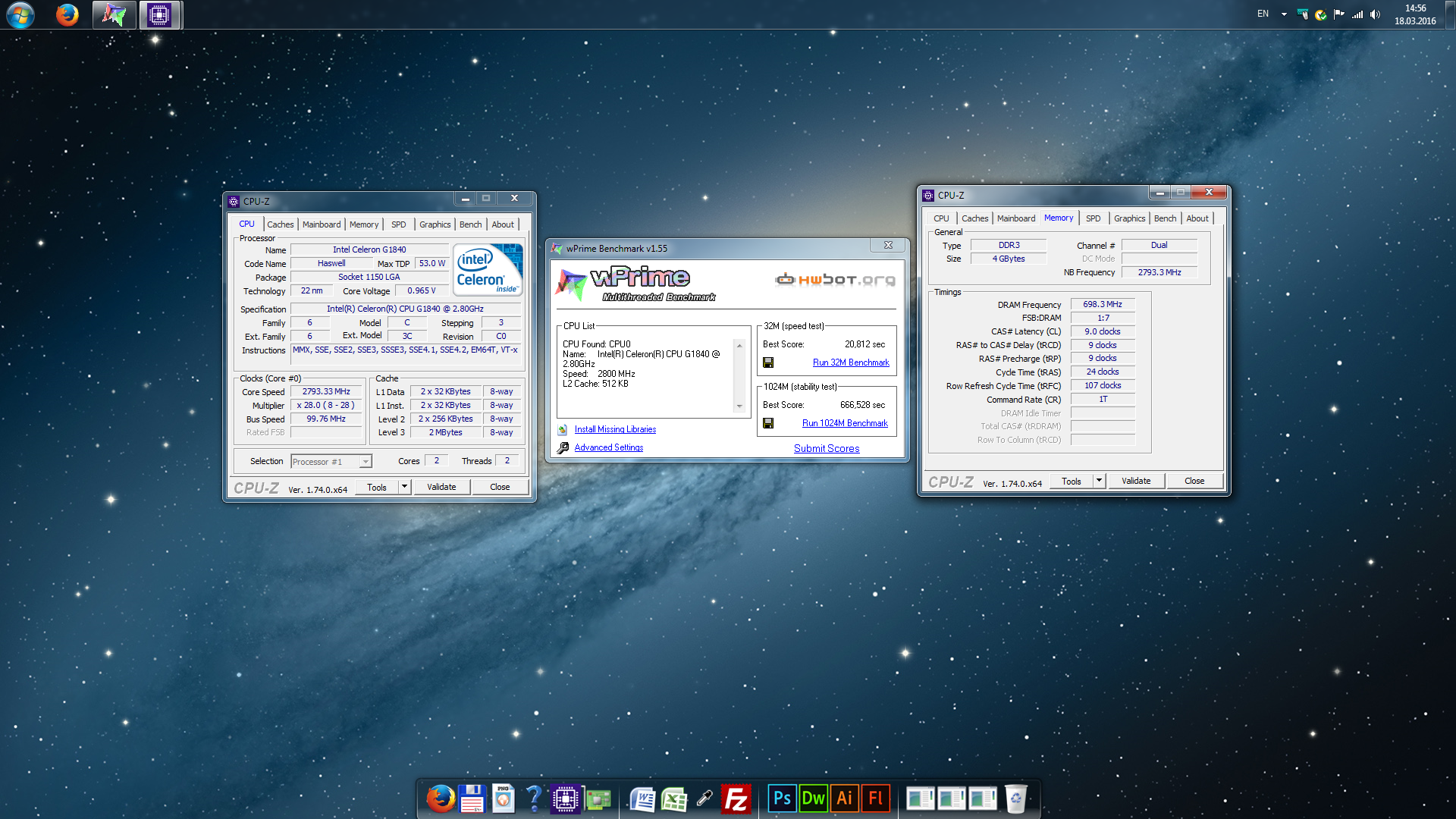Open the Graphics tab in right CPU-Z window

[x=1129, y=218]
